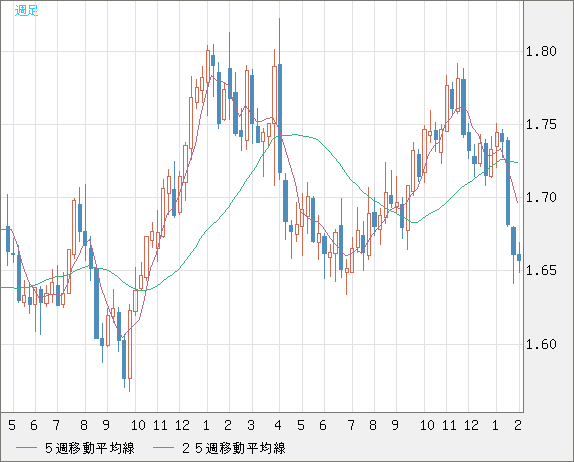Click the 週足 label in the top-left corner
This screenshot has width=574, height=462.
(26, 11)
